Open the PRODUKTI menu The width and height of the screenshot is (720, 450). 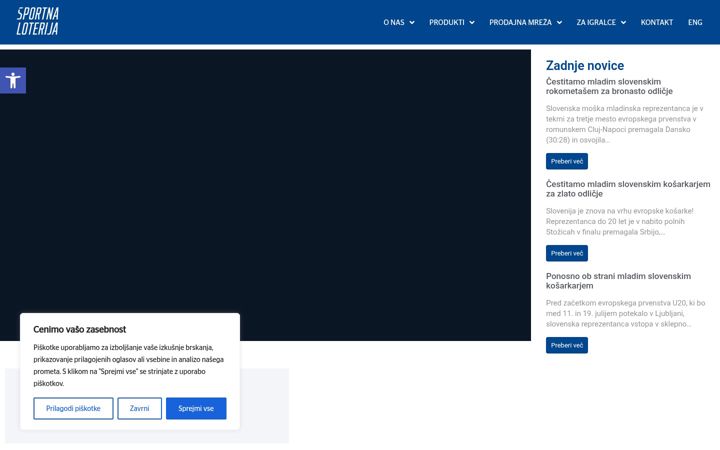coord(447,22)
